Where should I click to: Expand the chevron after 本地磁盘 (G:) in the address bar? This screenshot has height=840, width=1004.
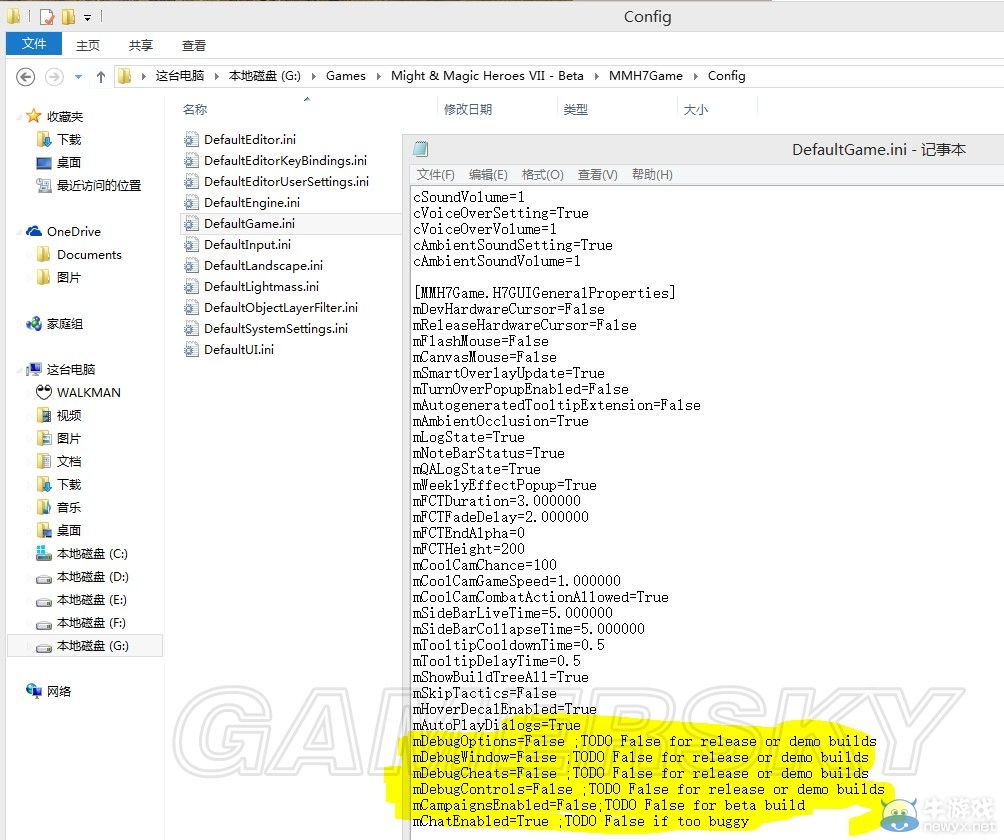[314, 76]
